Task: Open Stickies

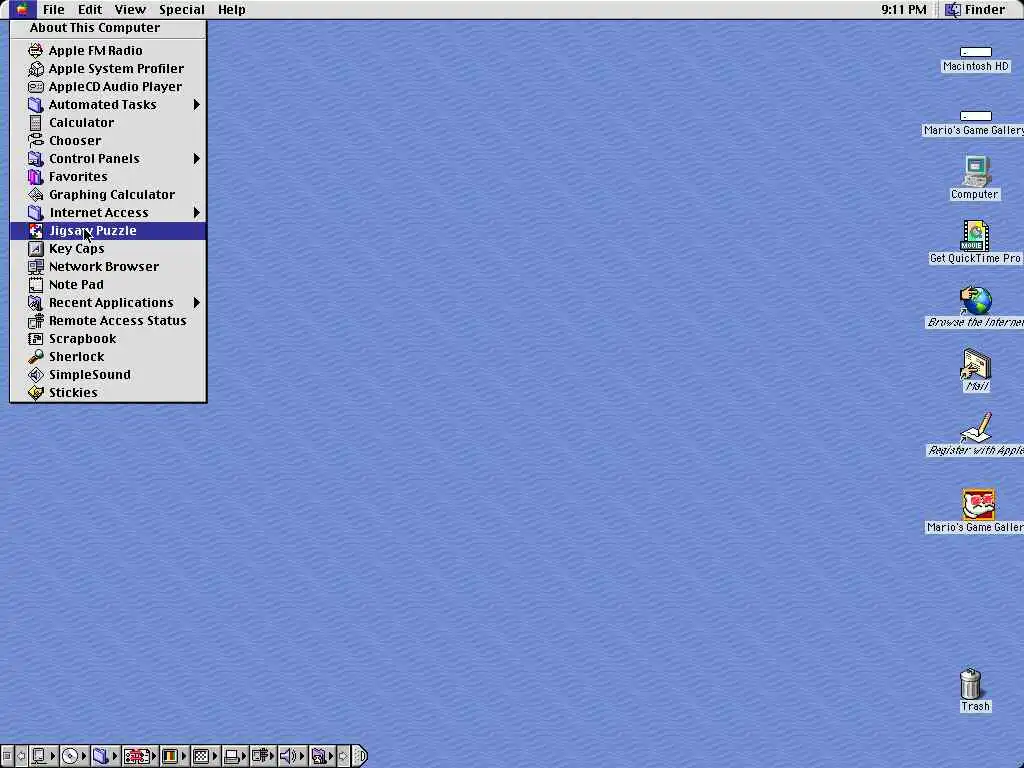Action: (108, 392)
